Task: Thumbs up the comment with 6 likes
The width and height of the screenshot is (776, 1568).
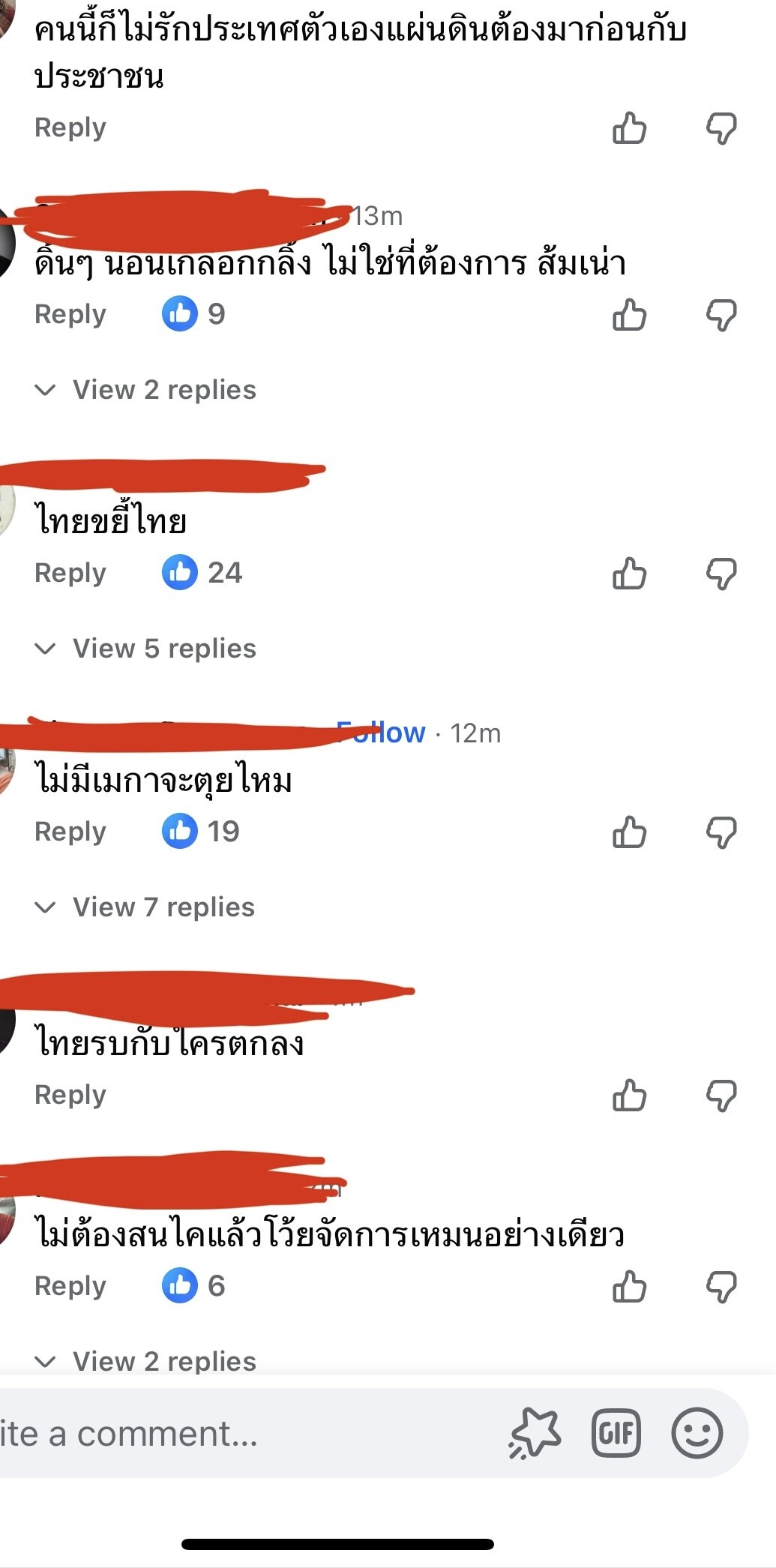Action: 629,1287
